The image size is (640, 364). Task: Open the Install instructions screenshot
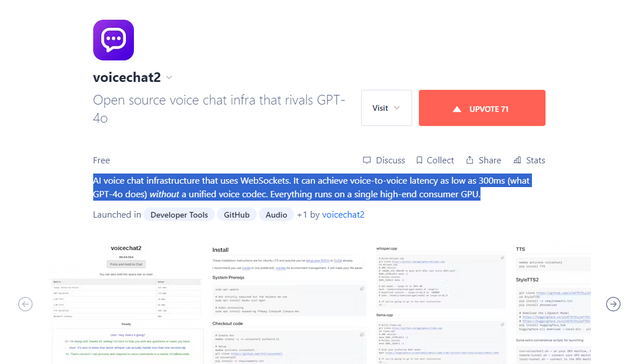click(289, 304)
